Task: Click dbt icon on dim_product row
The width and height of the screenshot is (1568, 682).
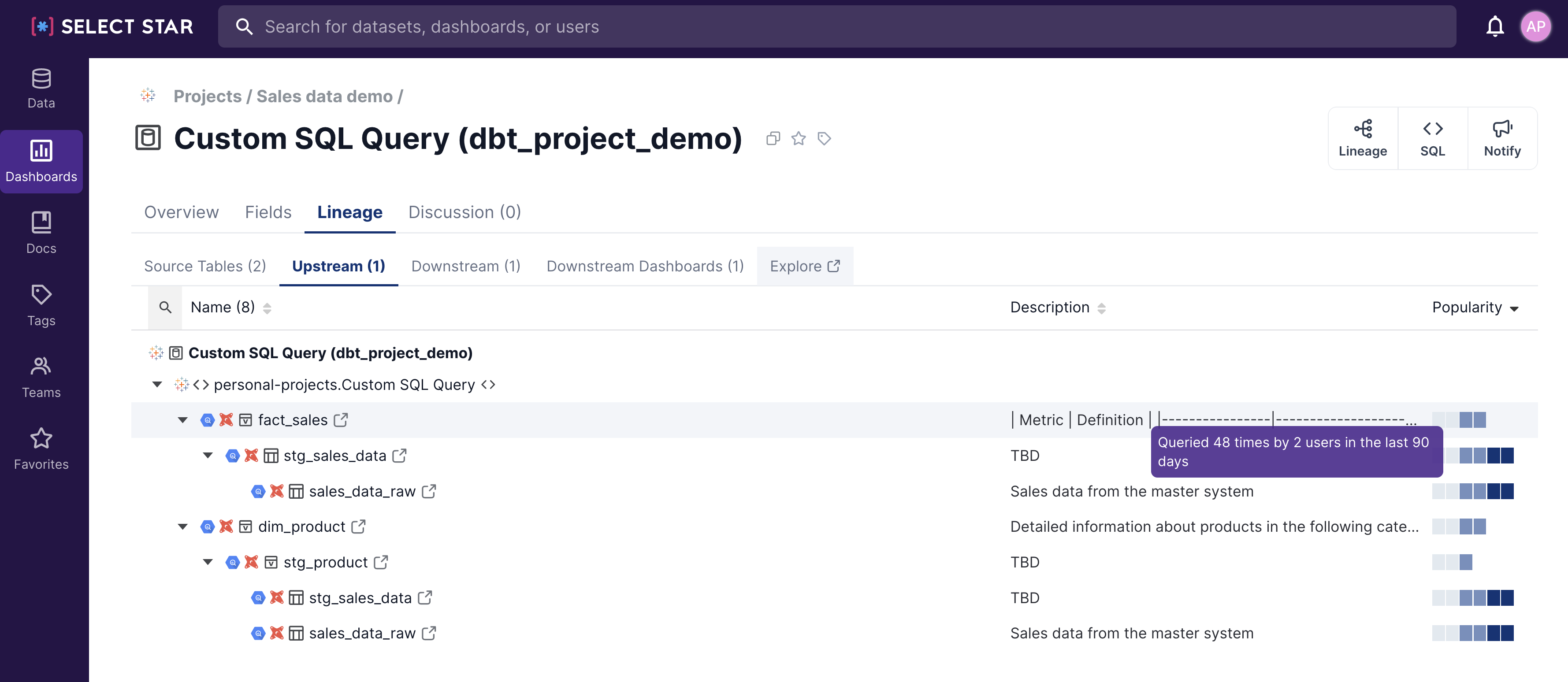Action: pyautogui.click(x=227, y=526)
